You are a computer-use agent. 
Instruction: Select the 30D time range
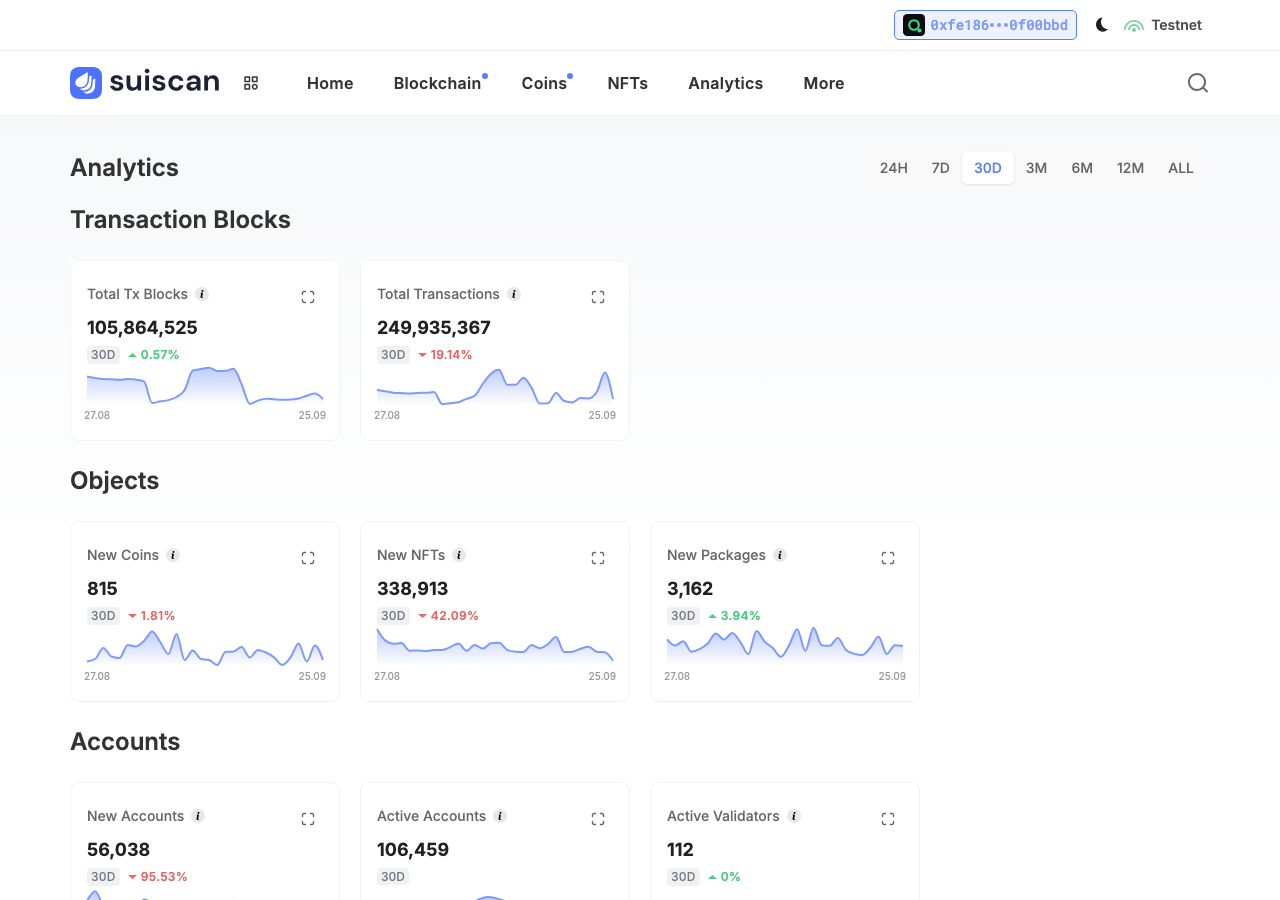click(x=988, y=168)
